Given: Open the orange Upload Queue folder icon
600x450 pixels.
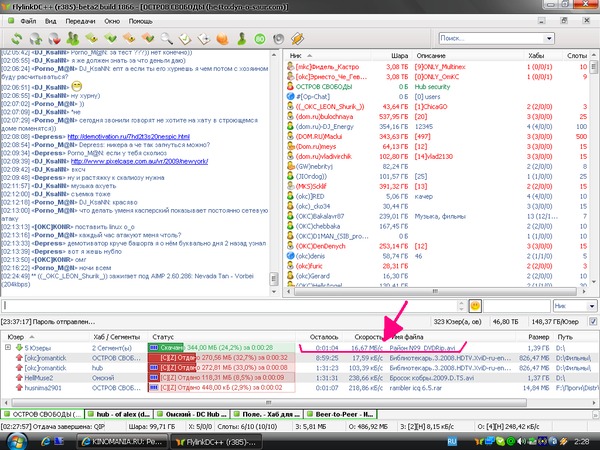Looking at the screenshot, I should [x=129, y=39].
